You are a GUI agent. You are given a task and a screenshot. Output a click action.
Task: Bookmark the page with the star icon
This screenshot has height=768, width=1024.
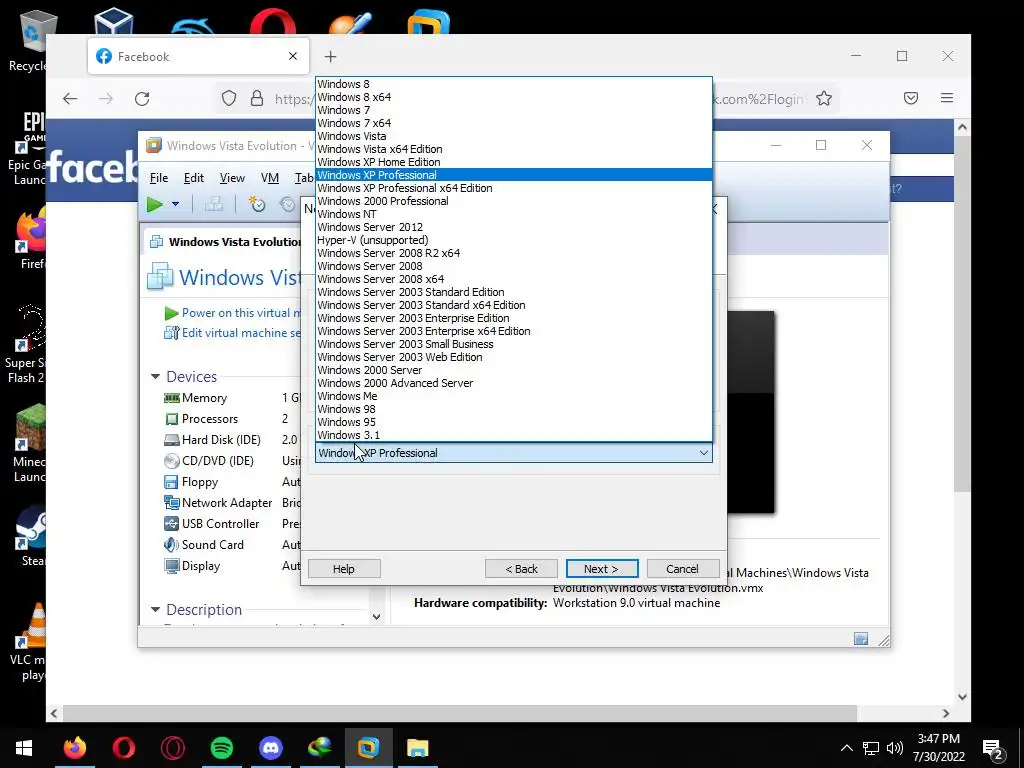pos(824,99)
